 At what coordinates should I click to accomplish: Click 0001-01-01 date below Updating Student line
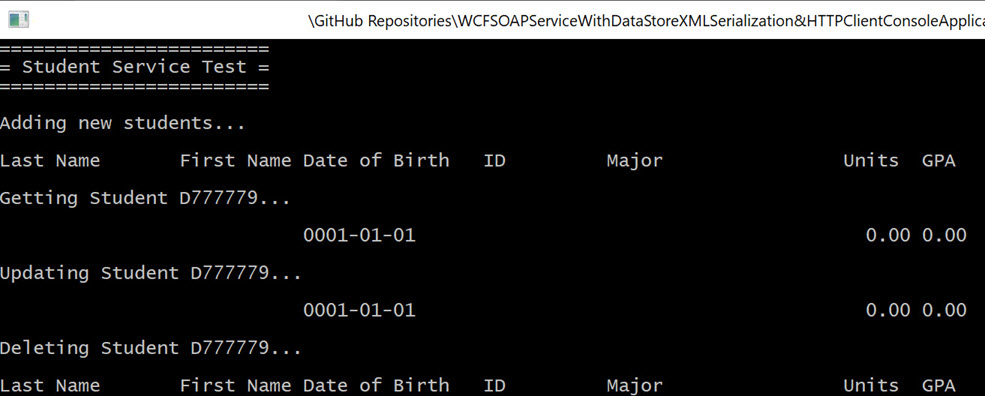(359, 311)
